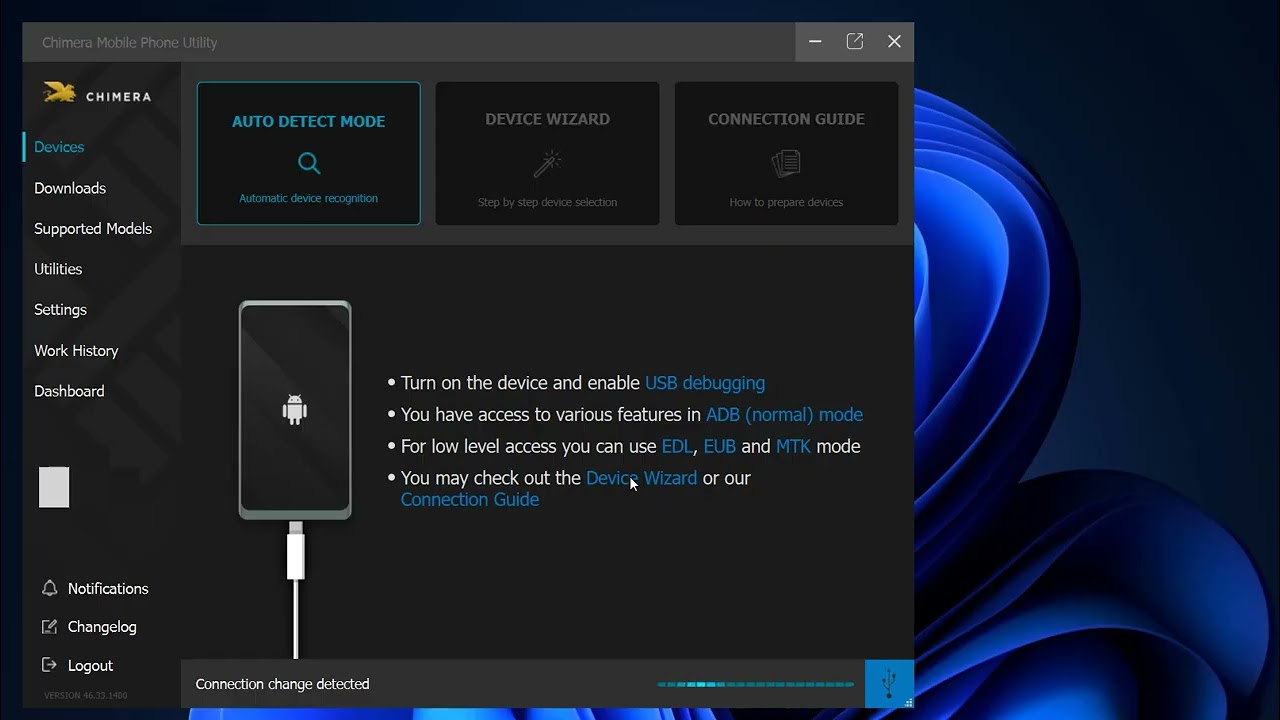Follow the Connection Guide text link

point(470,500)
